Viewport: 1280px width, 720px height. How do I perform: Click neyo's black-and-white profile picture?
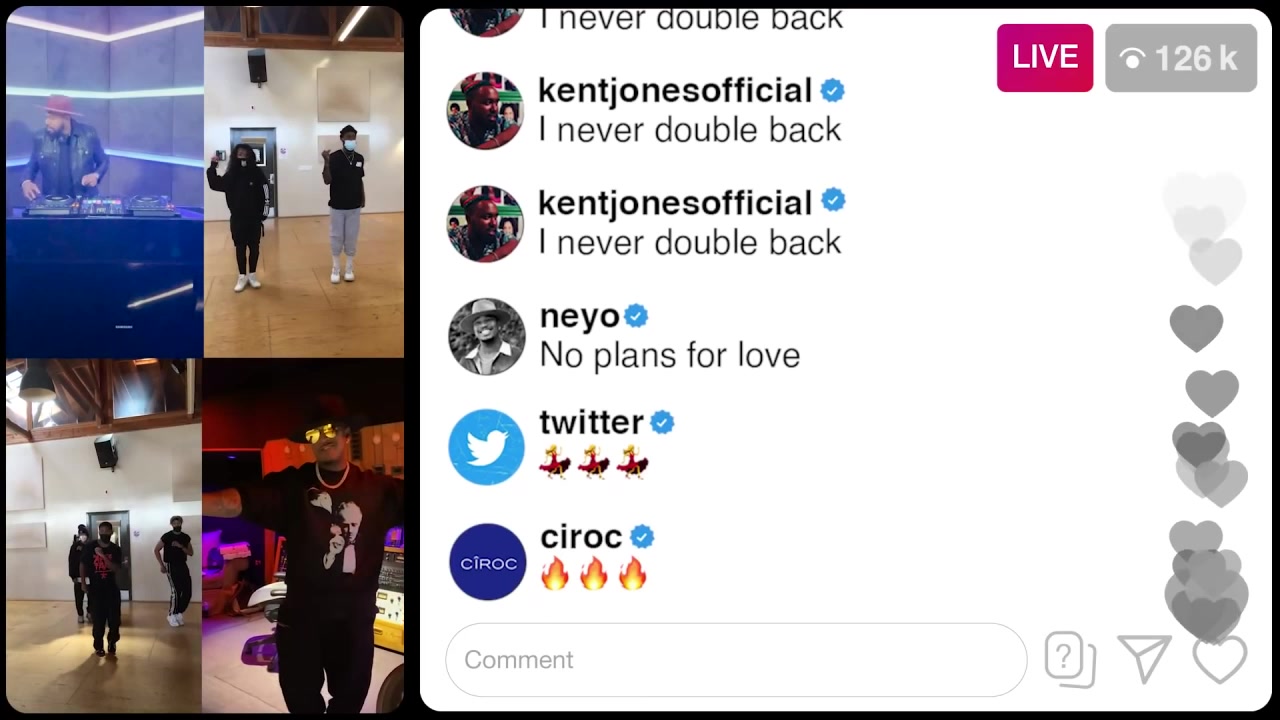pyautogui.click(x=487, y=336)
